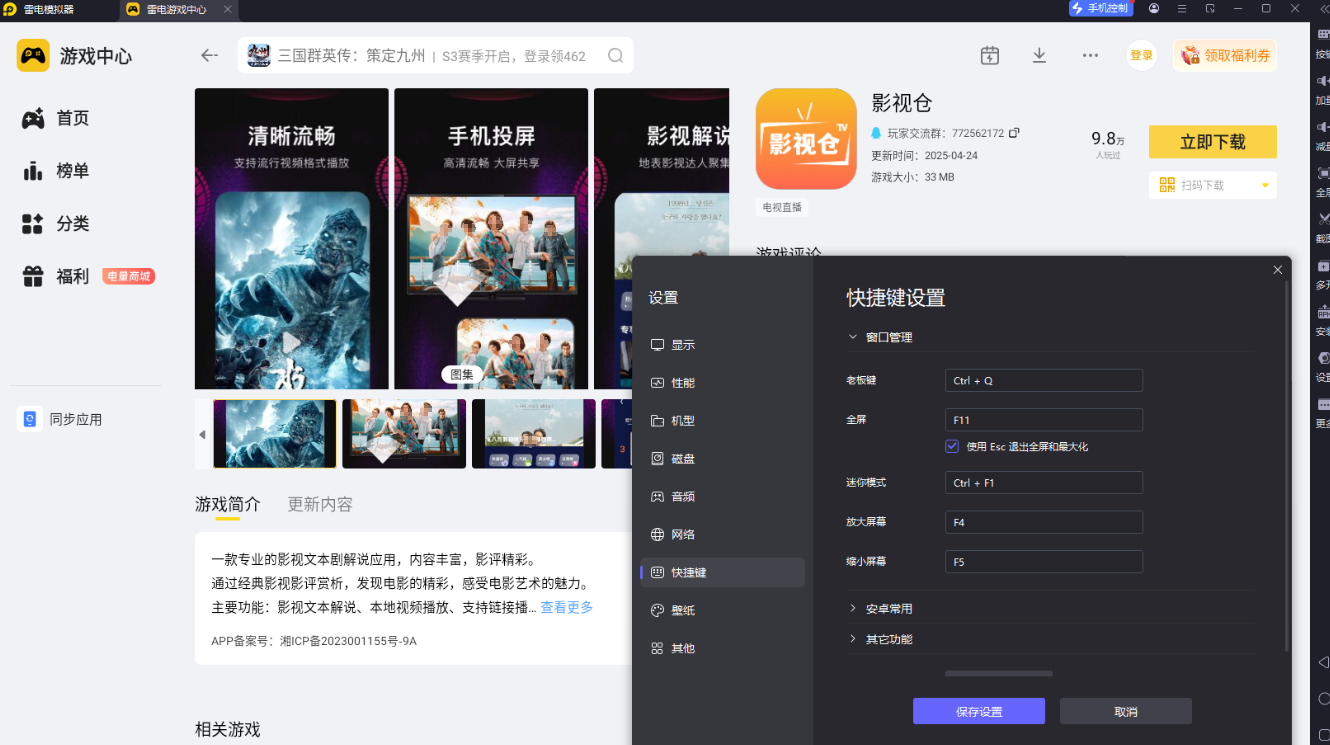Expand the 其它功能 section

pos(853,639)
